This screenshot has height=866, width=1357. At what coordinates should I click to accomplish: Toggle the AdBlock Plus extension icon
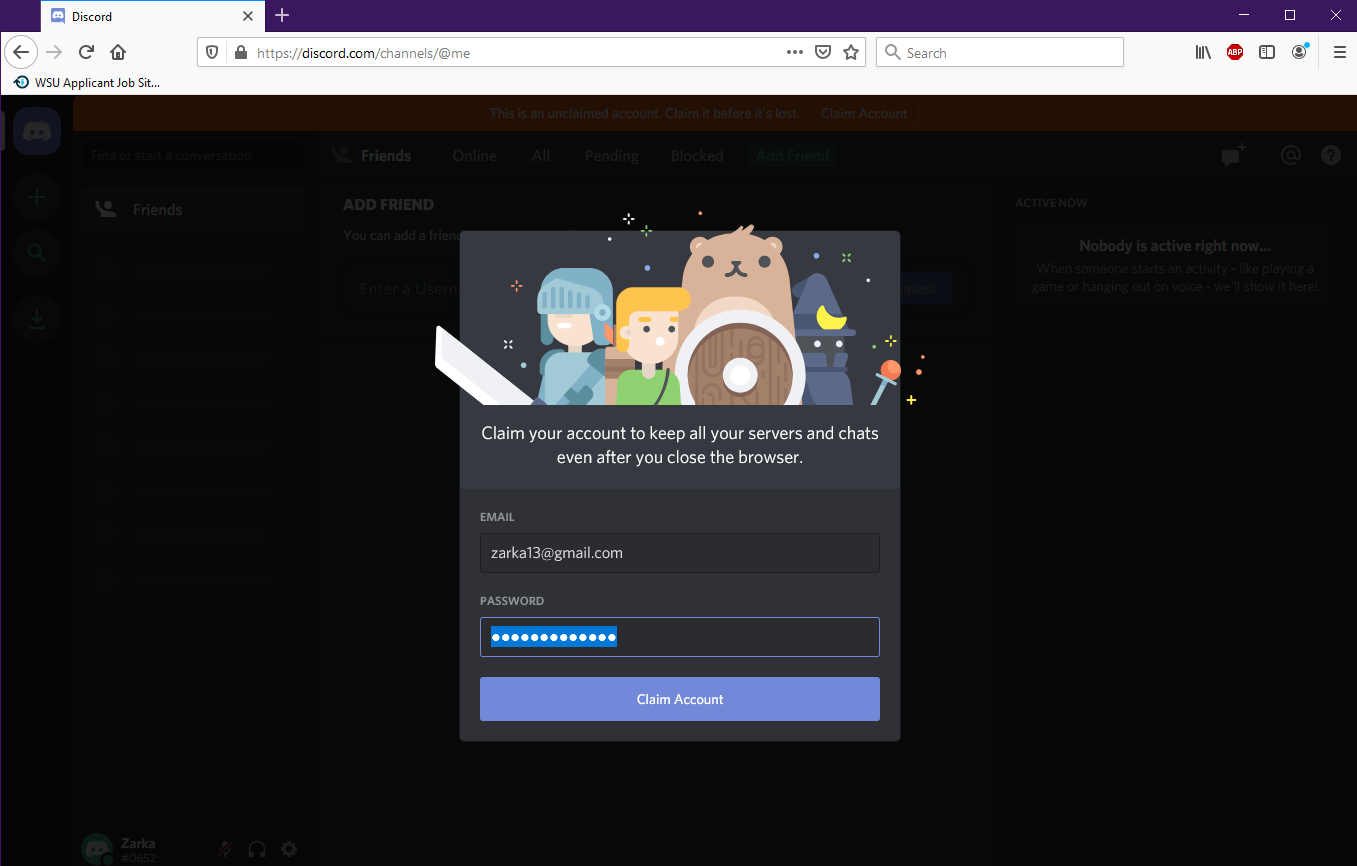tap(1234, 52)
